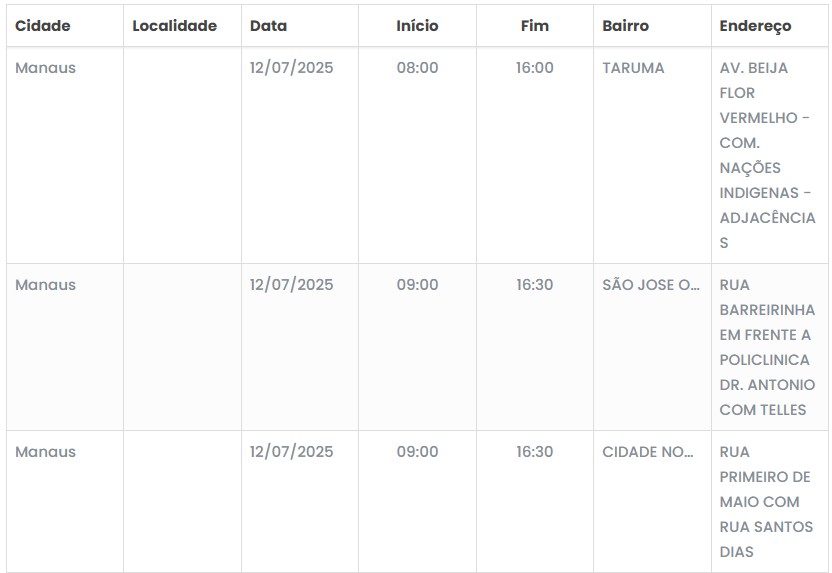Click the truncated CIDADE NO... cell
832x573 pixels.
pyautogui.click(x=648, y=452)
